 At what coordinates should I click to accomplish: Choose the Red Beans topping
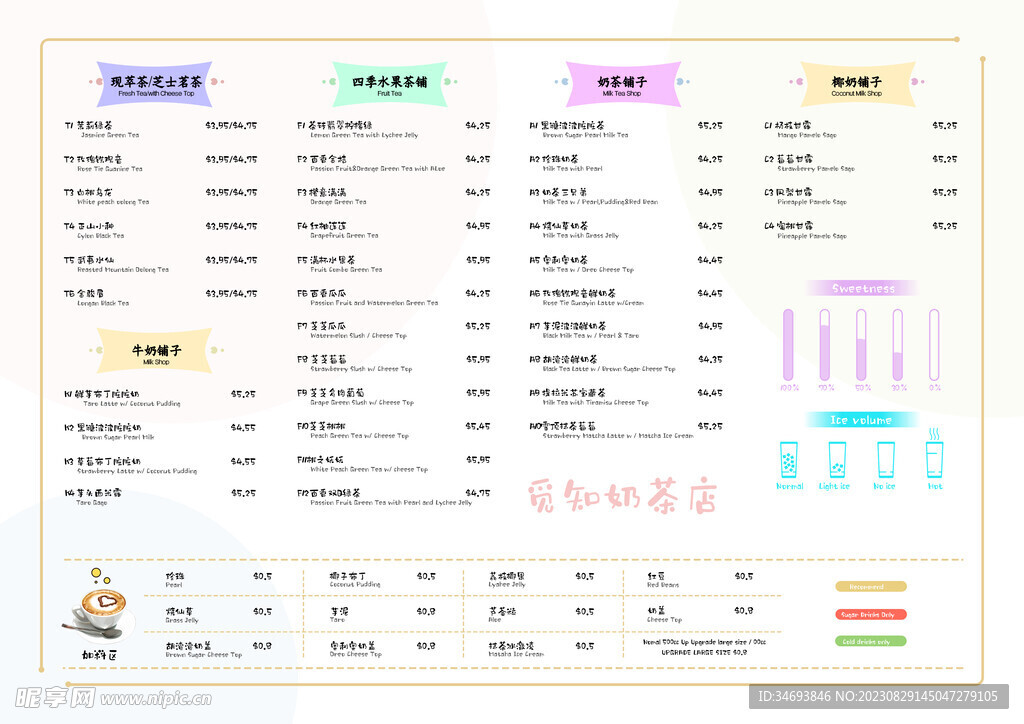click(x=700, y=580)
